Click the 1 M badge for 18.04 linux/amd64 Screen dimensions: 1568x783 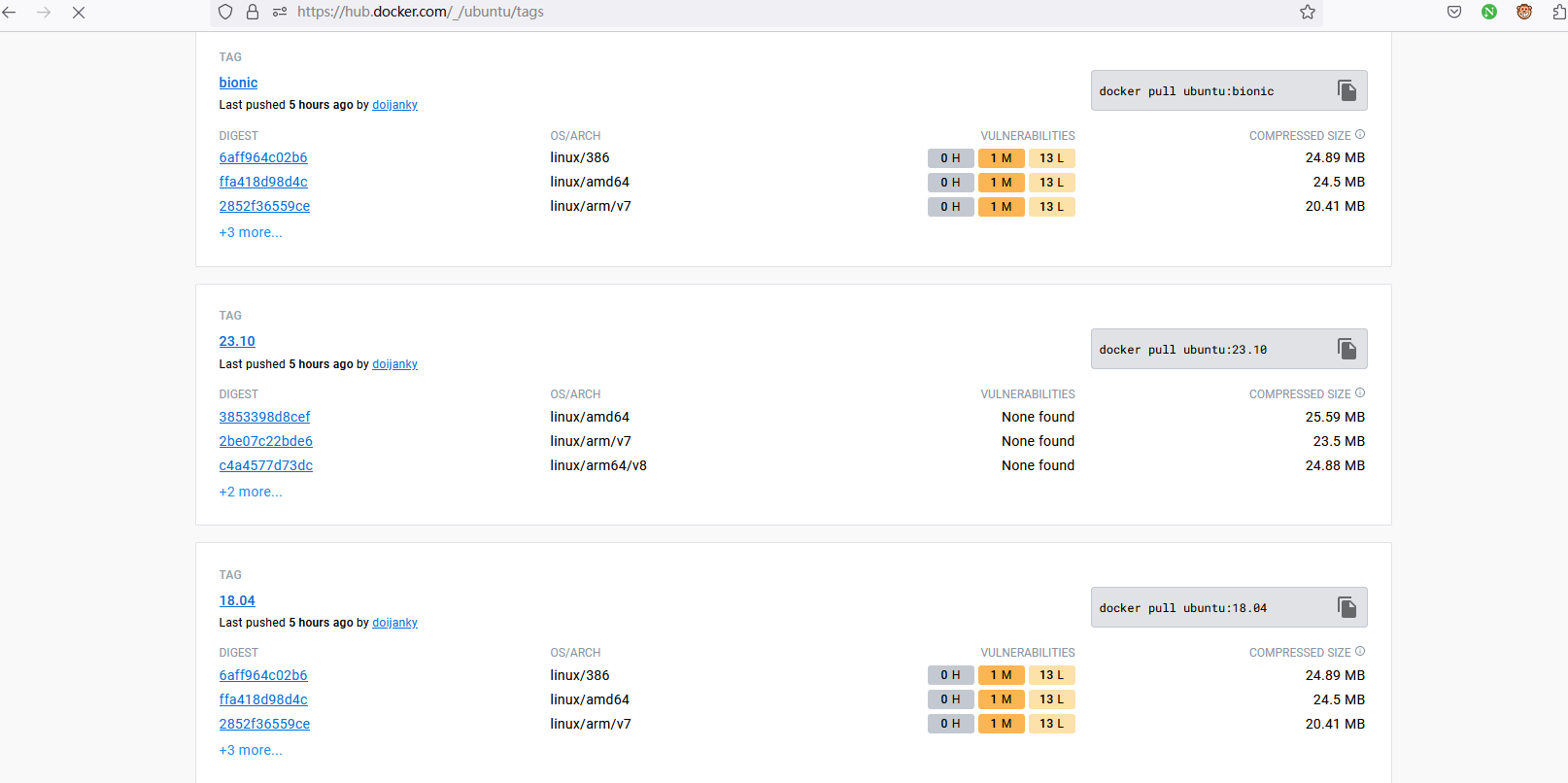(x=1001, y=699)
